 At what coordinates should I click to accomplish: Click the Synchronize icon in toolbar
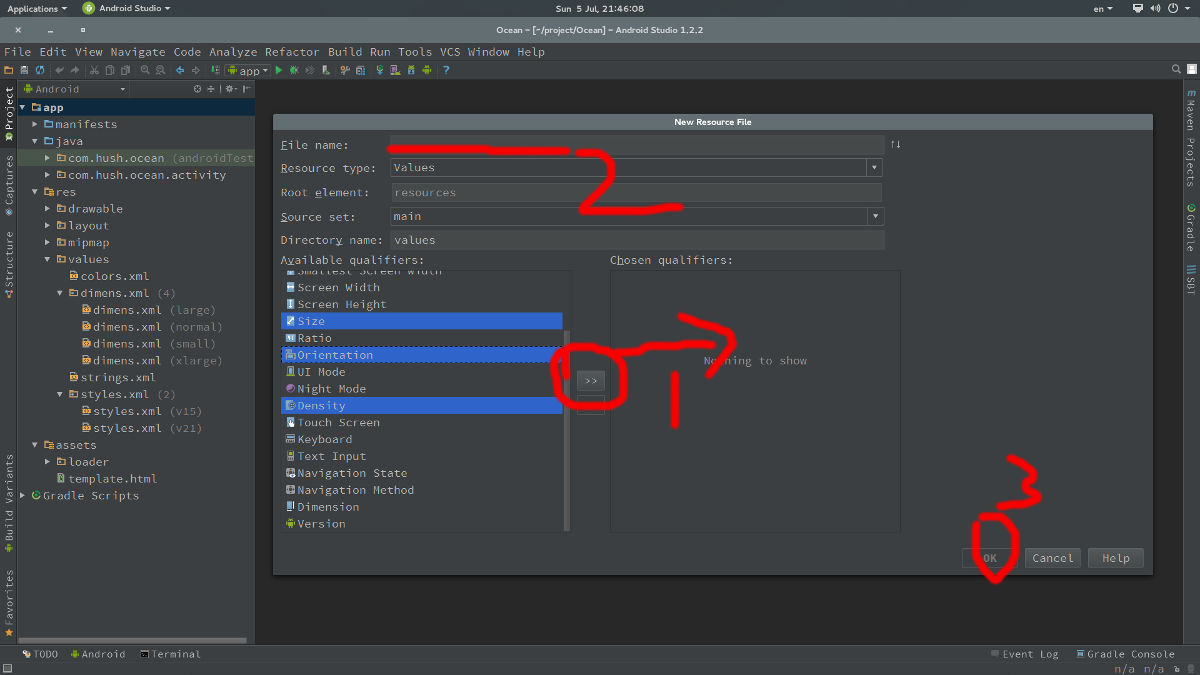pyautogui.click(x=40, y=70)
